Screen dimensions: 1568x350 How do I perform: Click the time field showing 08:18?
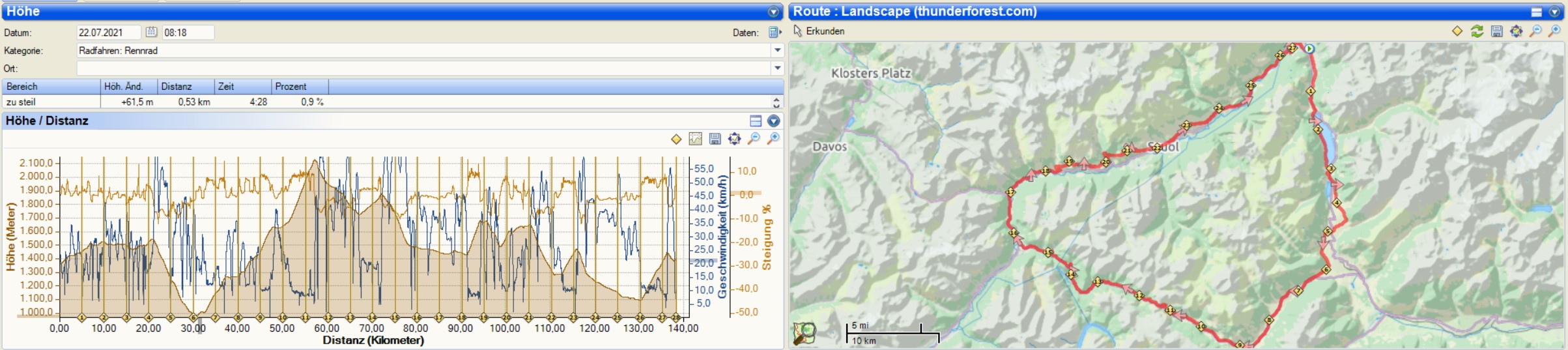click(188, 32)
